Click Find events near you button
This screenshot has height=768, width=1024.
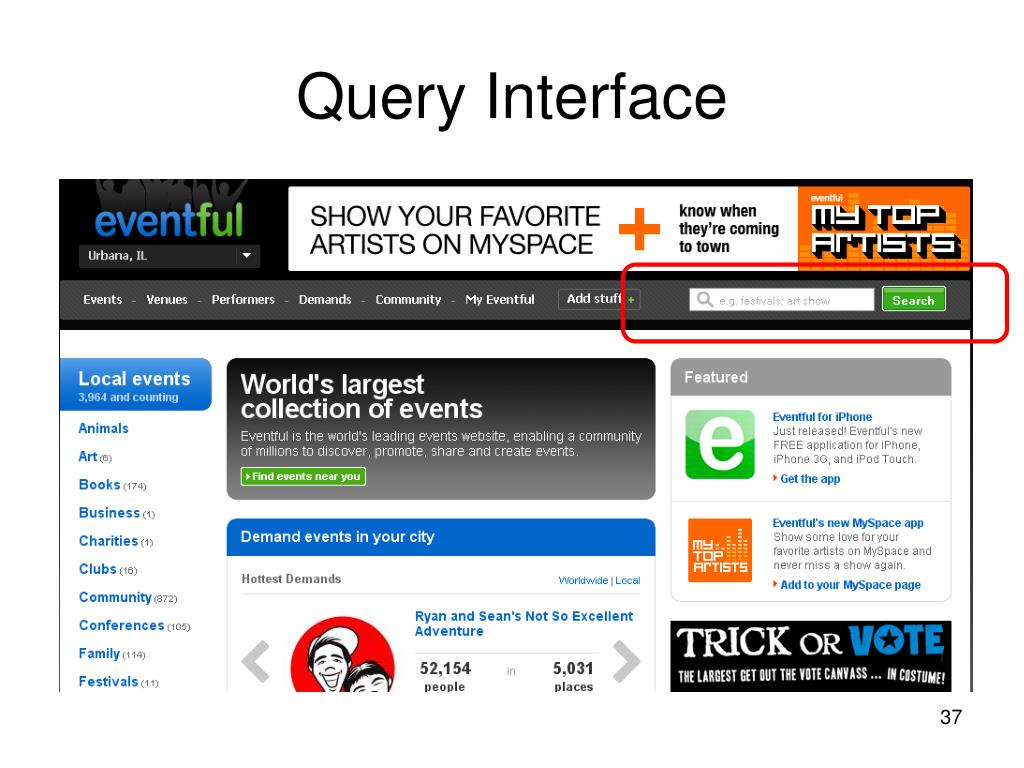click(x=303, y=476)
